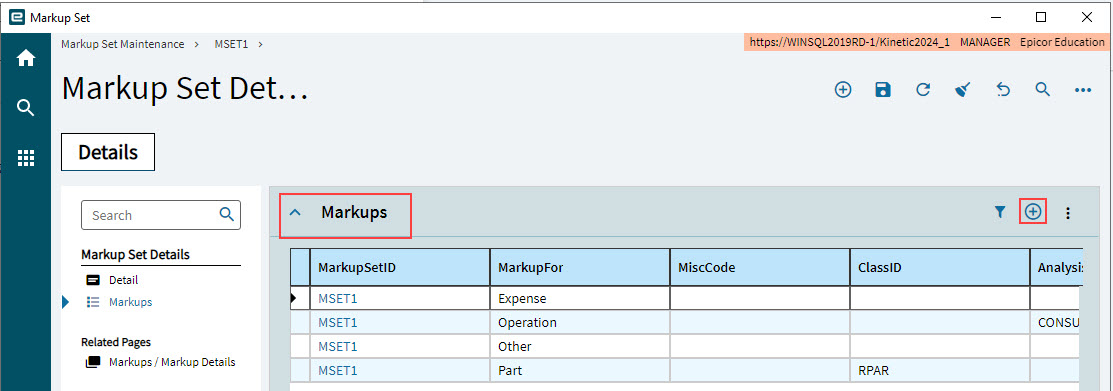Open MSET1 link in Operation row
Viewport: 1113px width, 391px height.
pyautogui.click(x=338, y=323)
